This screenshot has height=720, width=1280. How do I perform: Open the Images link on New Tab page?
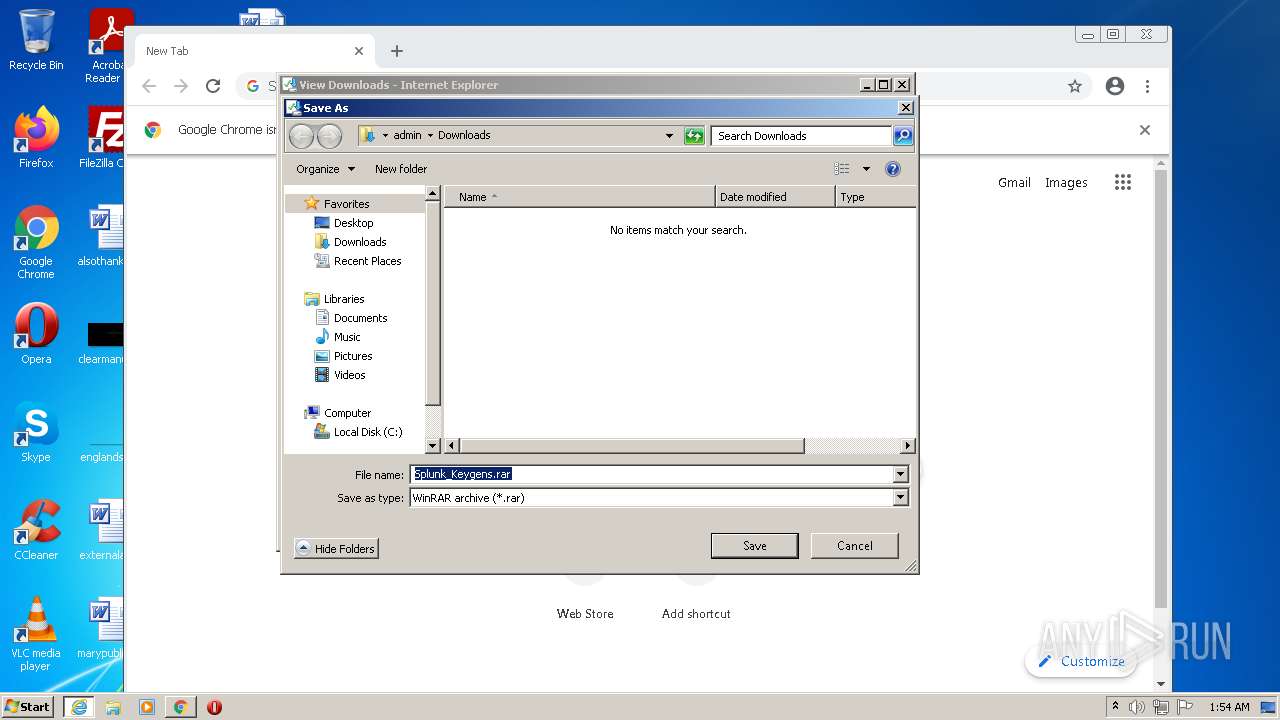1066,183
